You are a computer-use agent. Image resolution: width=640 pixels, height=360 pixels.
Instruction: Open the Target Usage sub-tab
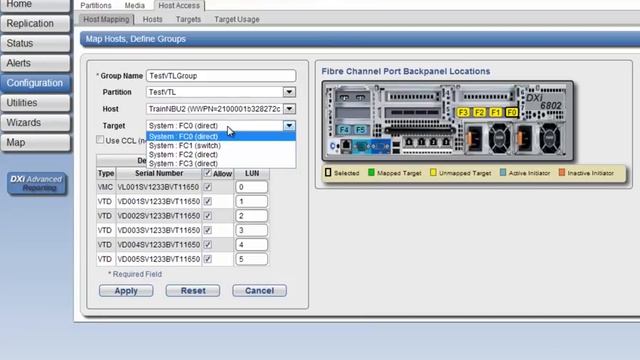pos(237,19)
